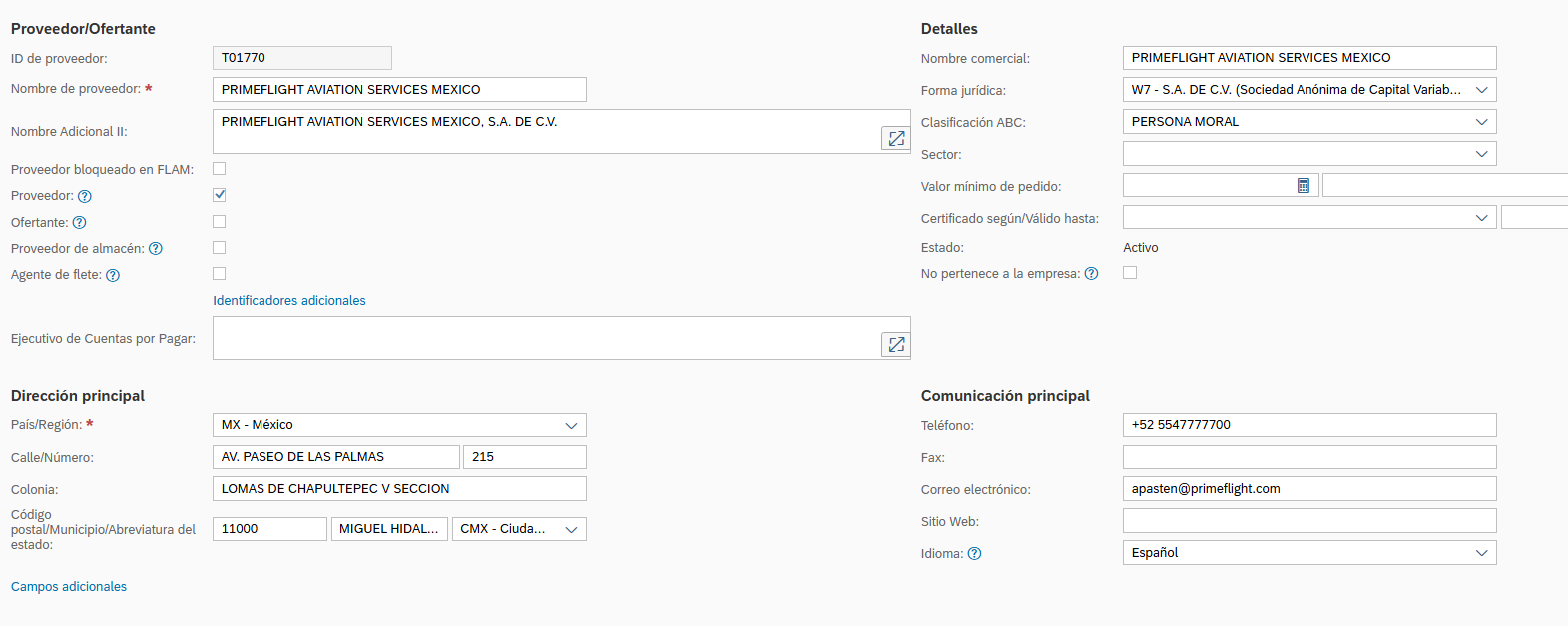Open Identificadores adicionales link
This screenshot has height=626, width=1568.
(289, 301)
